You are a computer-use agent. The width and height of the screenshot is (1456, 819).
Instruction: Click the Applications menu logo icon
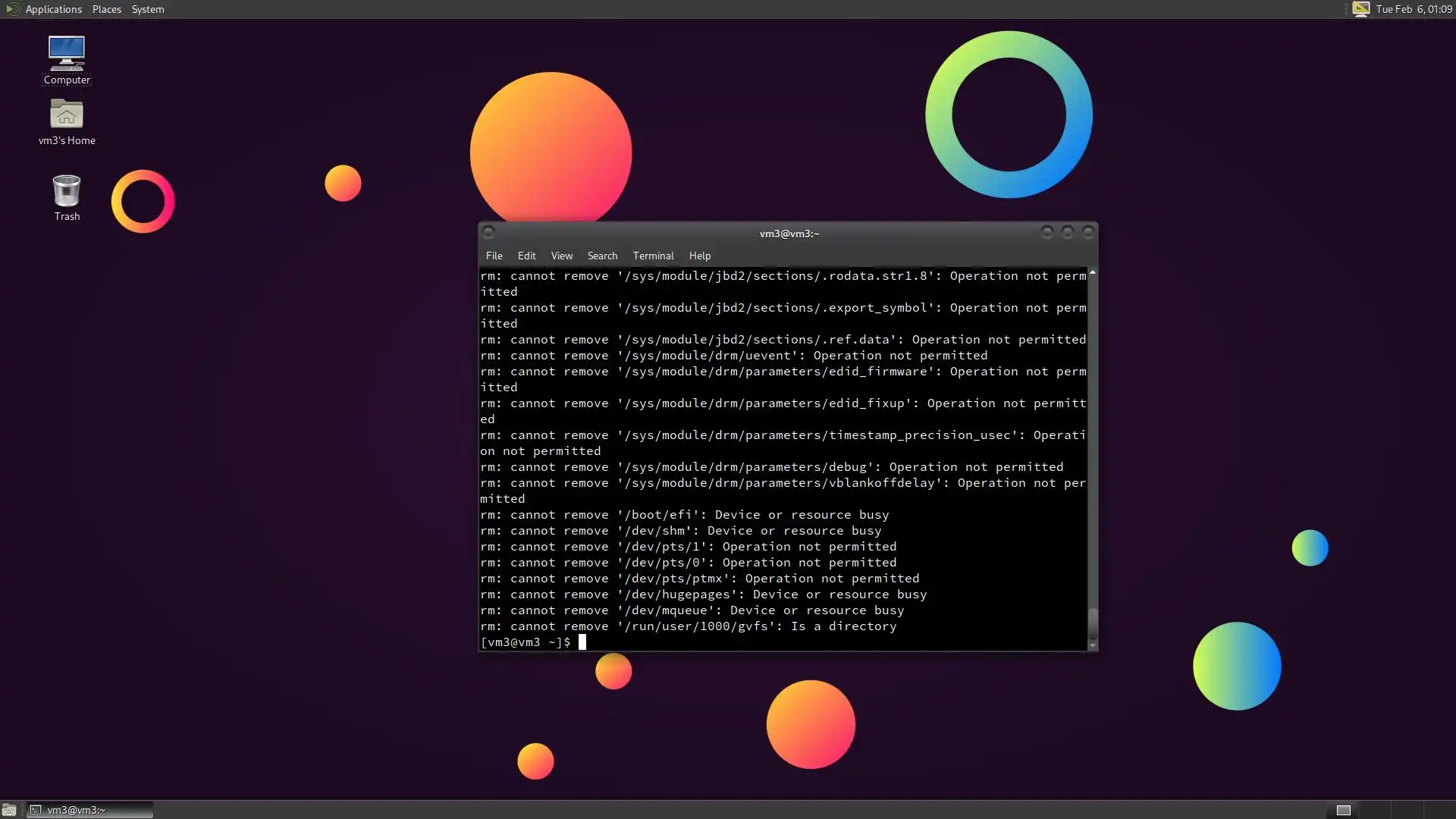tap(12, 9)
